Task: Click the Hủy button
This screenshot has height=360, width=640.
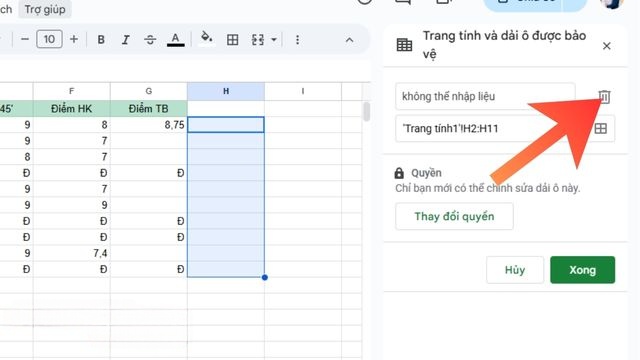Action: click(515, 270)
